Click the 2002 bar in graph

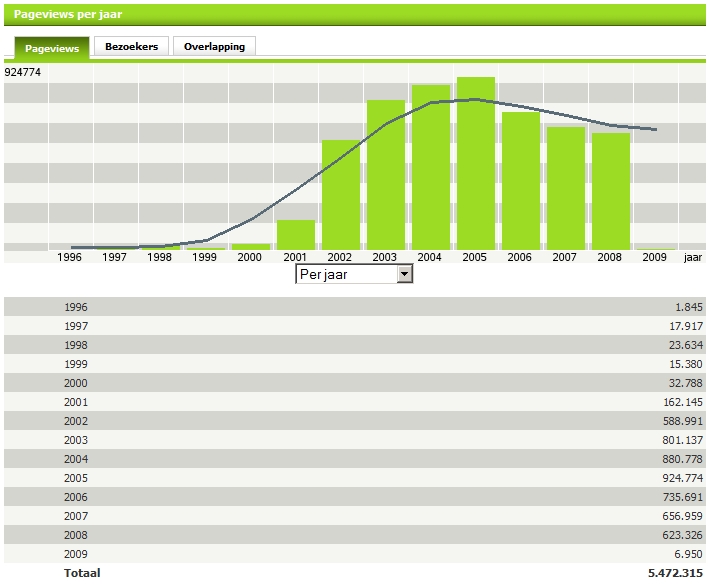341,195
